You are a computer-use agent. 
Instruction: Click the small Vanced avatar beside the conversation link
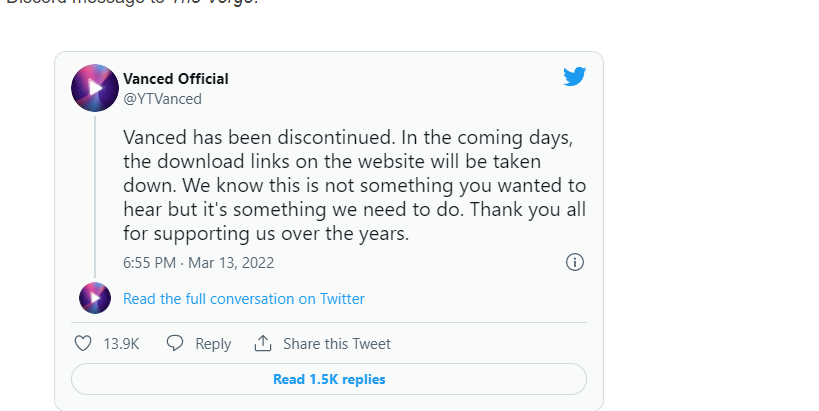[95, 298]
